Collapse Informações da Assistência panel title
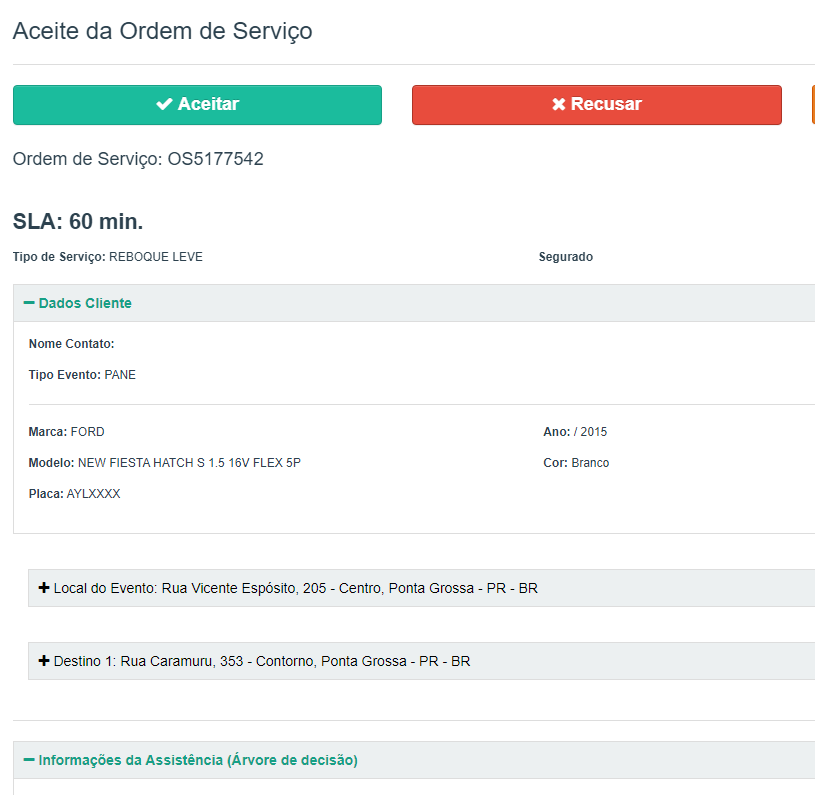 point(198,760)
